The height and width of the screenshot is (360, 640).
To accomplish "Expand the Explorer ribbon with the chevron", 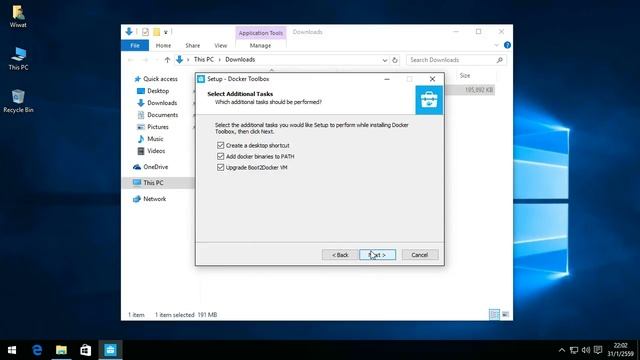I will click(496, 45).
